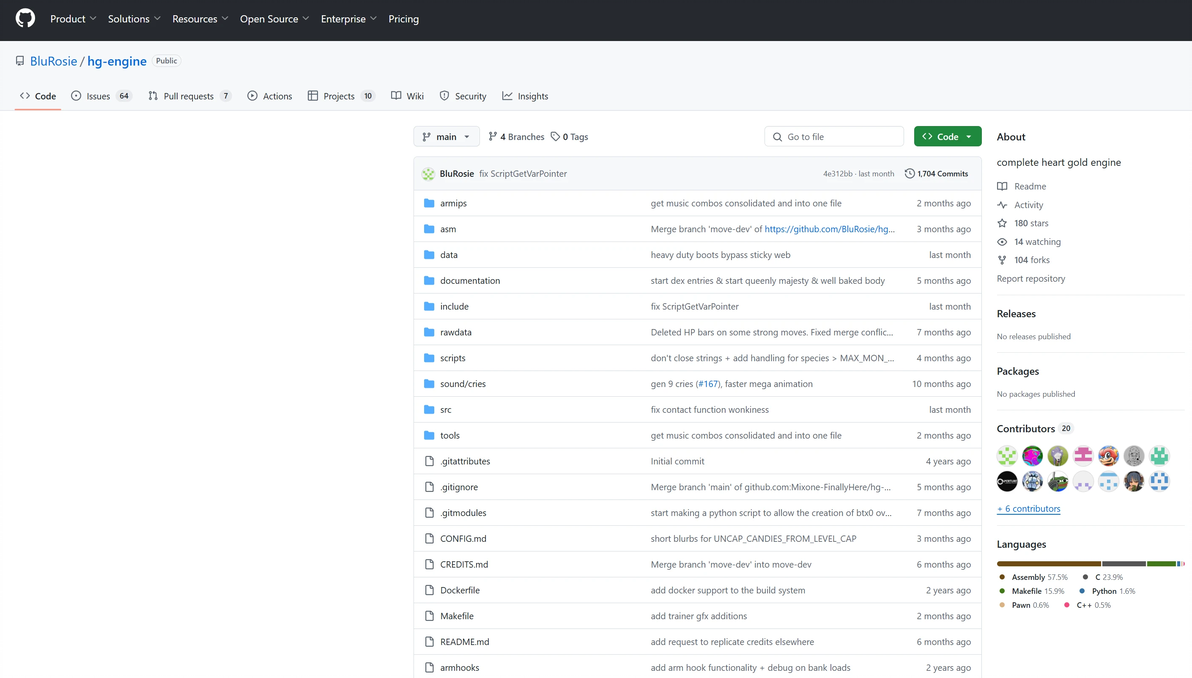This screenshot has height=678, width=1192.
Task: Click the forks icon in About
Action: tap(1002, 260)
